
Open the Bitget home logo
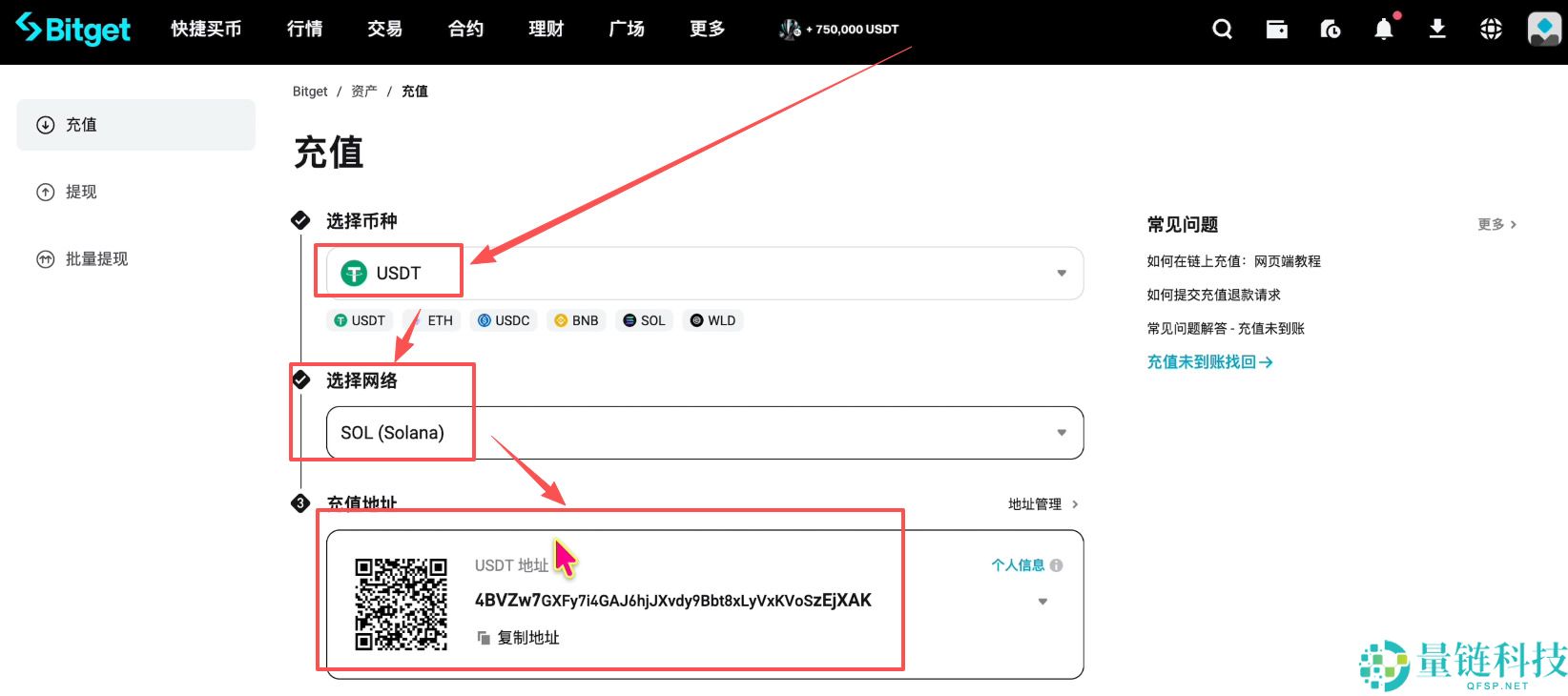tap(73, 29)
